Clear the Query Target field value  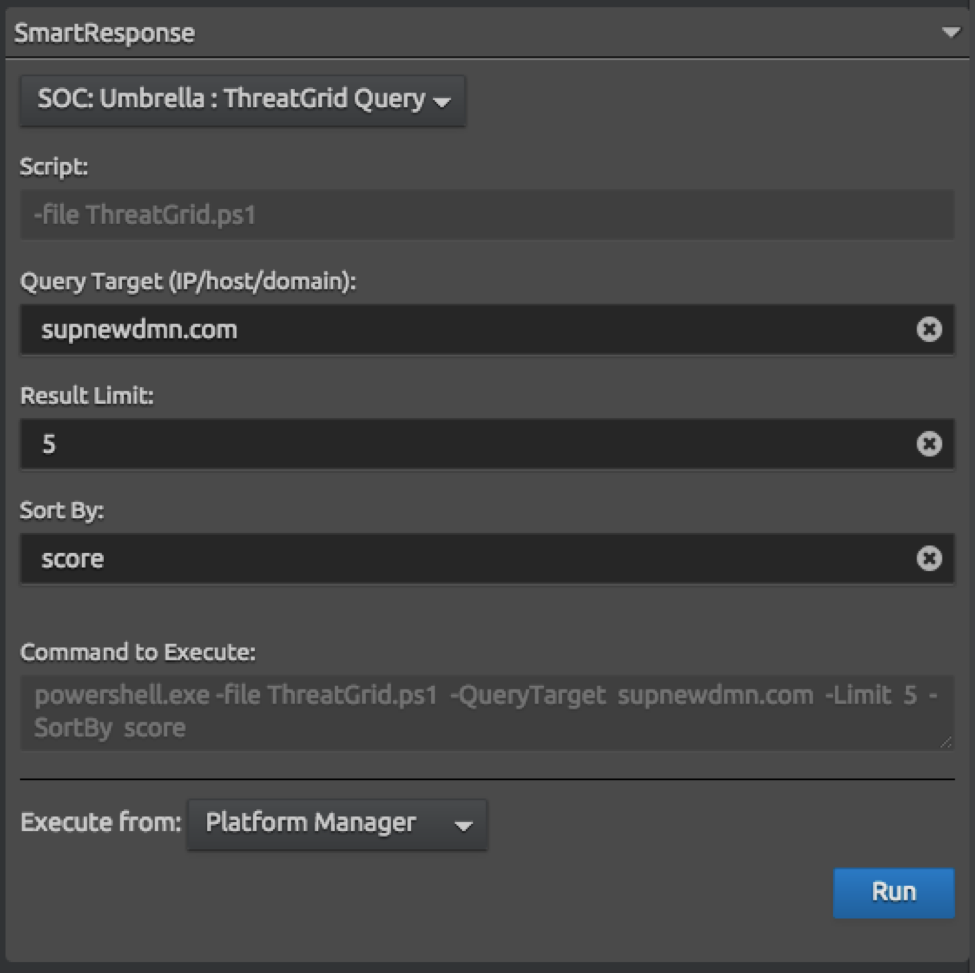coord(929,329)
